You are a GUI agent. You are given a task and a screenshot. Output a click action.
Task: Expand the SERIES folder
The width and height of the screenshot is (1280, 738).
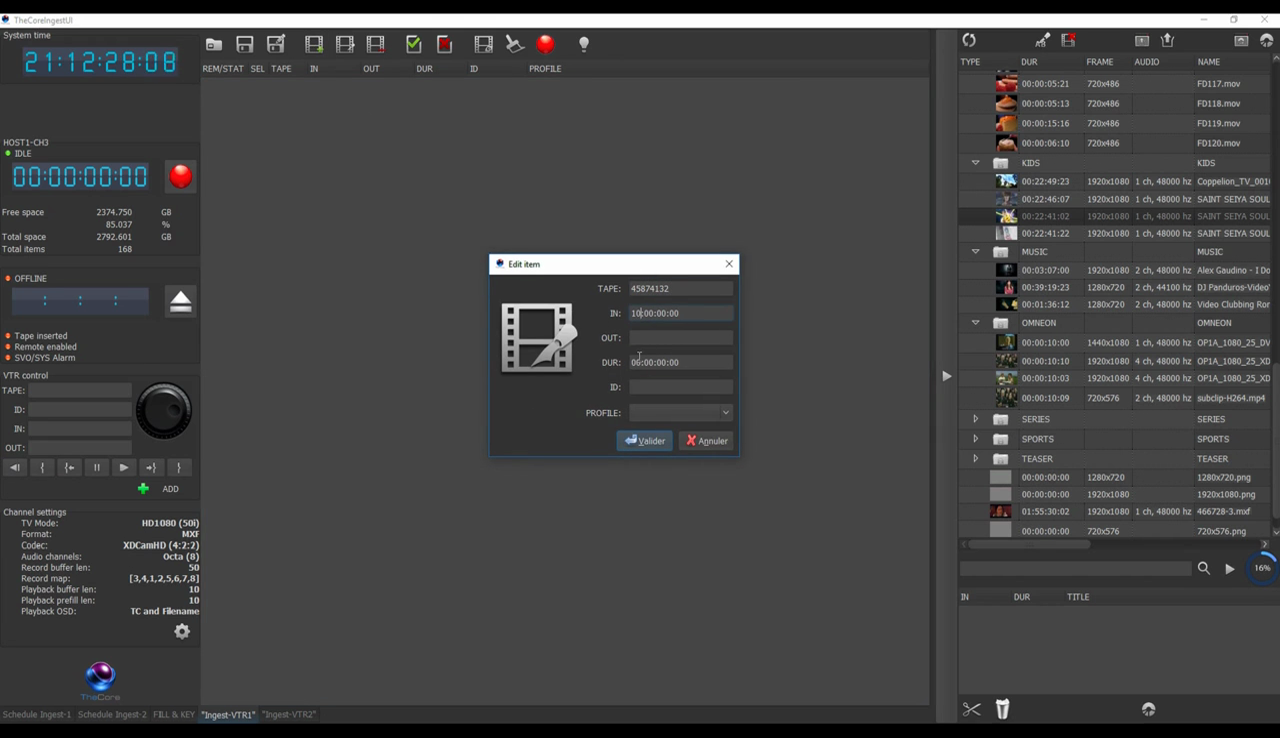coord(975,419)
